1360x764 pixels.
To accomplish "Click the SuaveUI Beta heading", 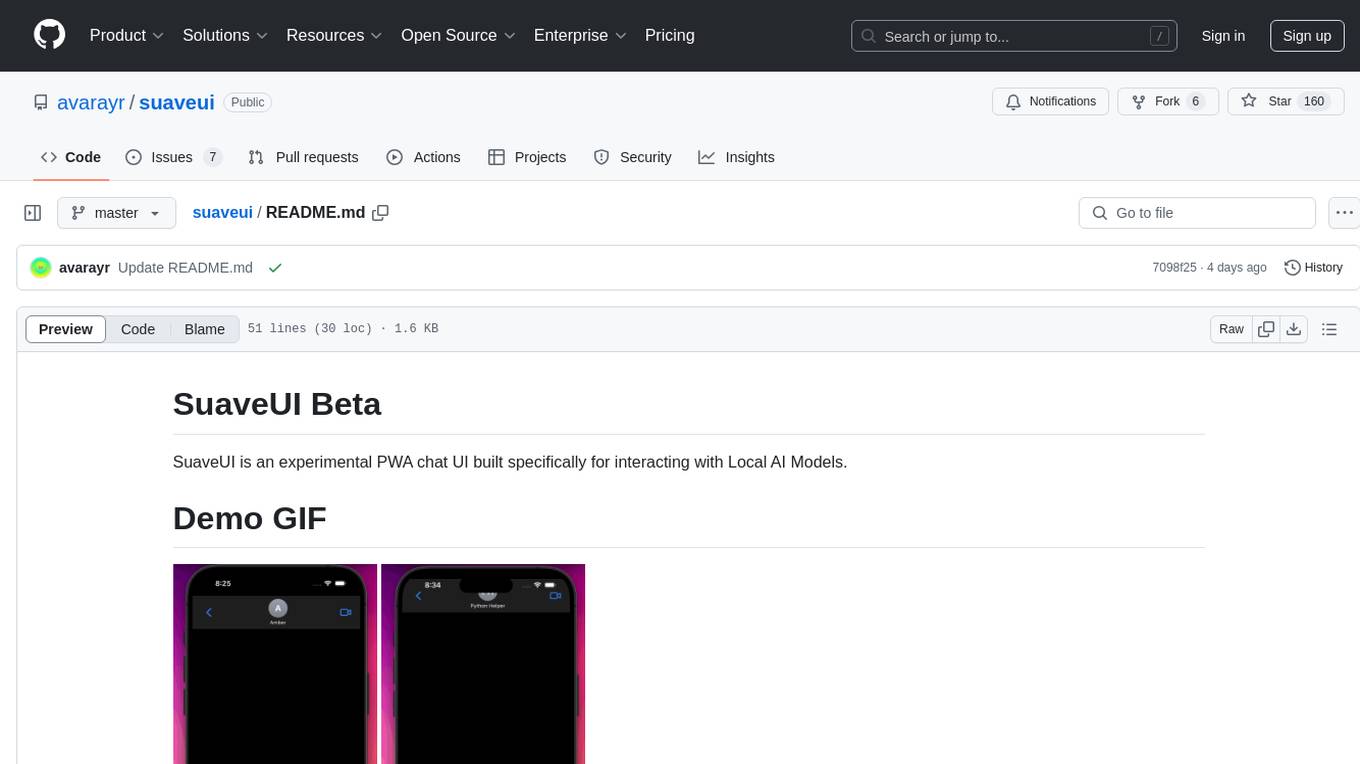I will click(x=277, y=404).
